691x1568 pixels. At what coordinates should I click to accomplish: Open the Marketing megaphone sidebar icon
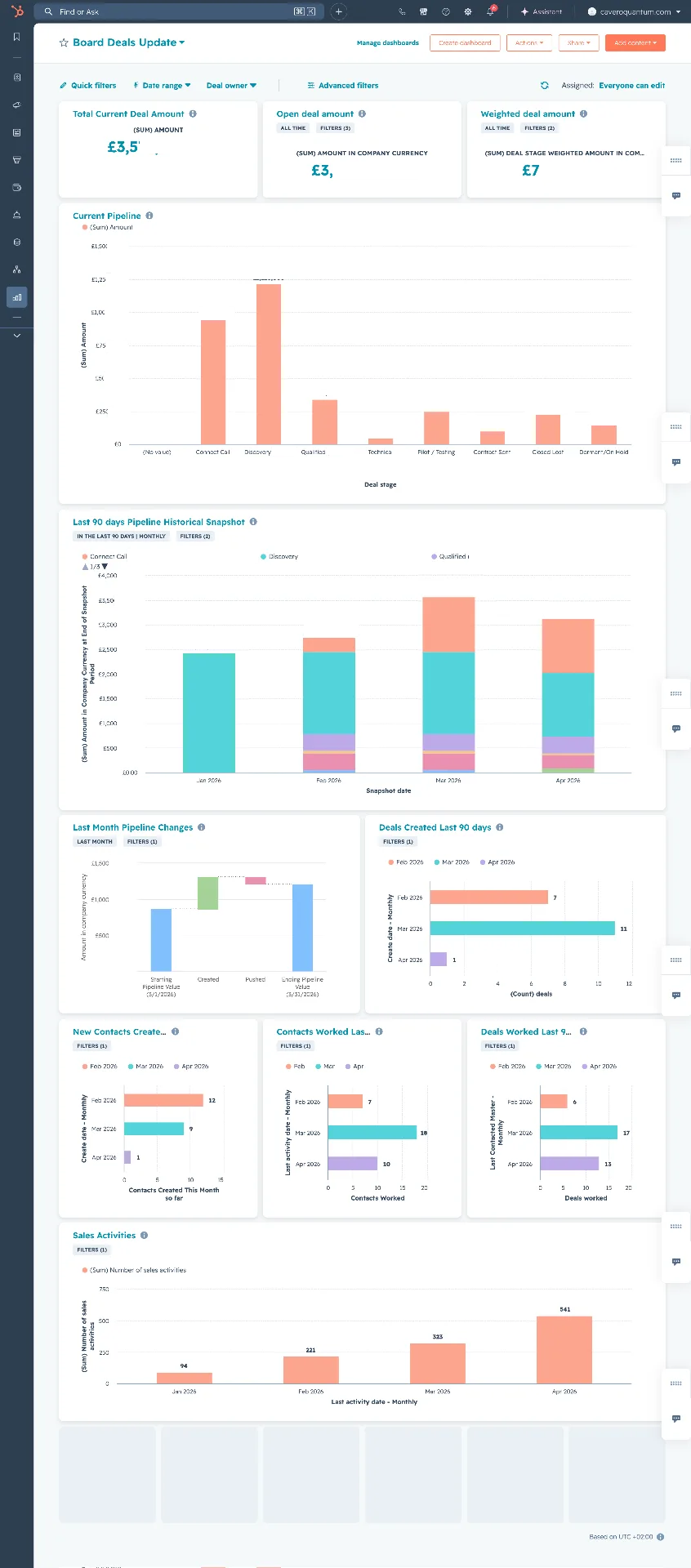pyautogui.click(x=16, y=105)
